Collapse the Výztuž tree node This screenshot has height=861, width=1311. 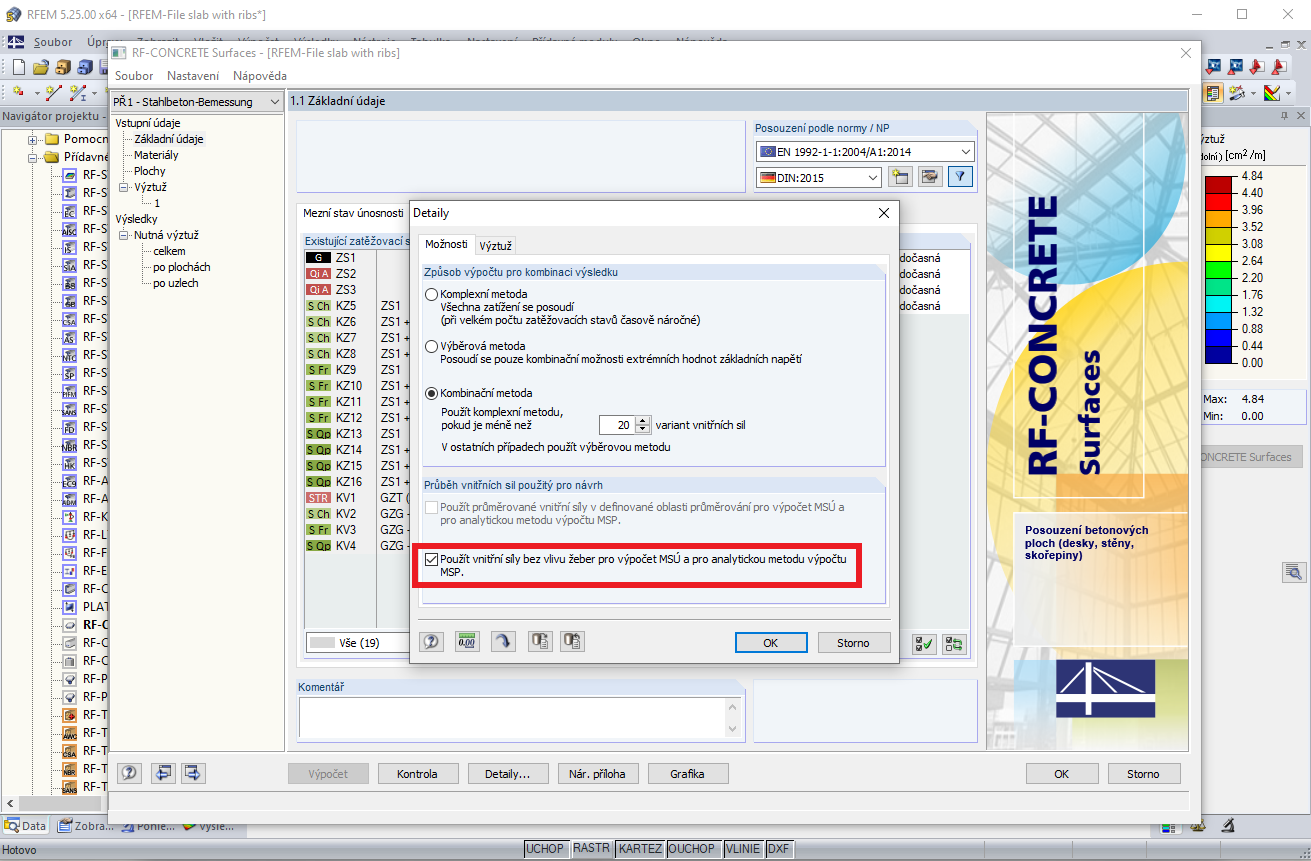click(124, 187)
